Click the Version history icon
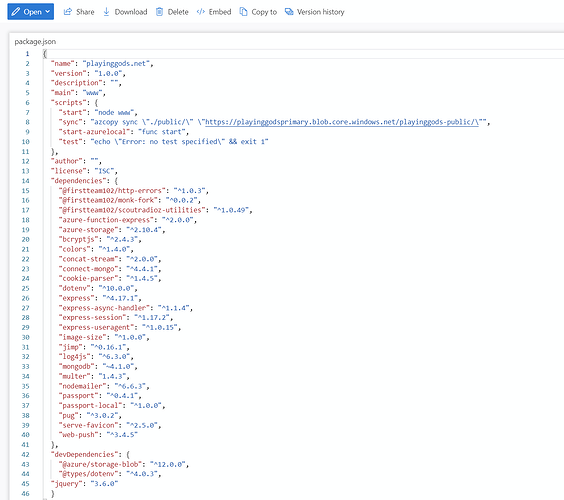 289,12
